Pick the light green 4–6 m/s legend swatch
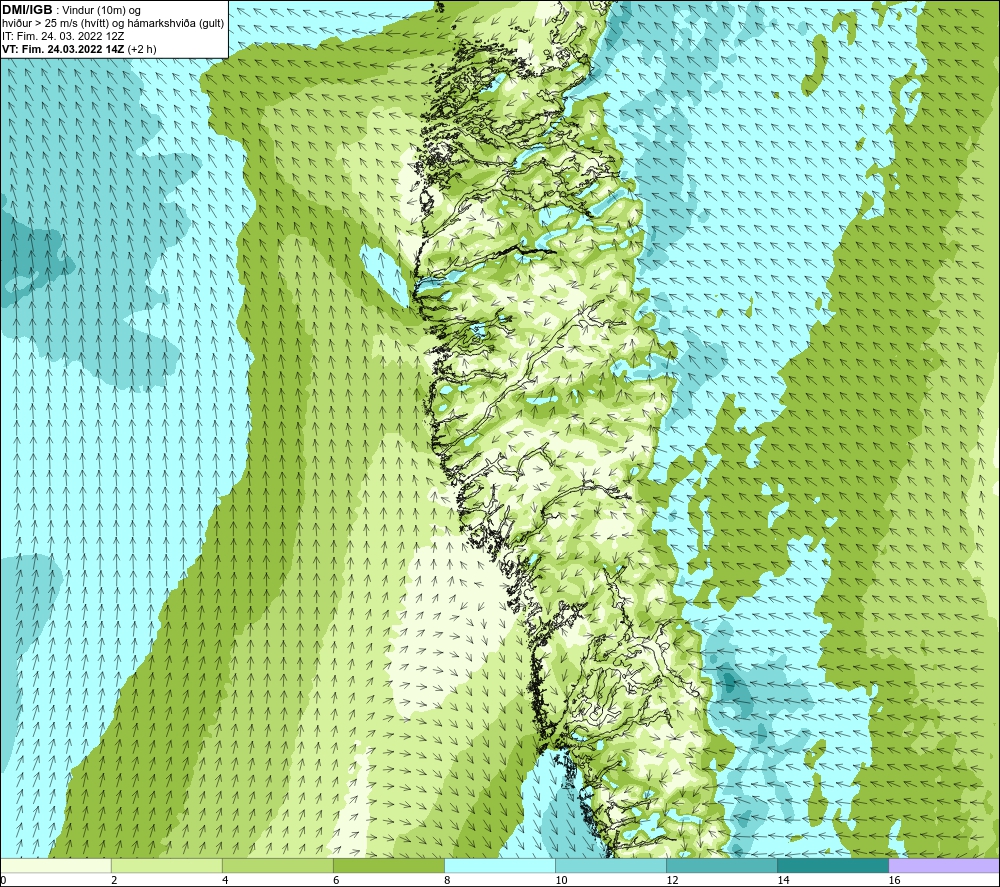1000x887 pixels. [x=277, y=866]
